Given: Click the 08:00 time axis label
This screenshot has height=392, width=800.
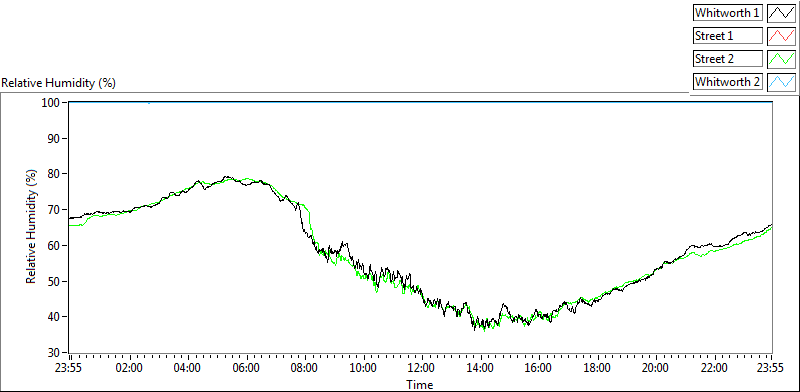Looking at the screenshot, I should (x=305, y=368).
